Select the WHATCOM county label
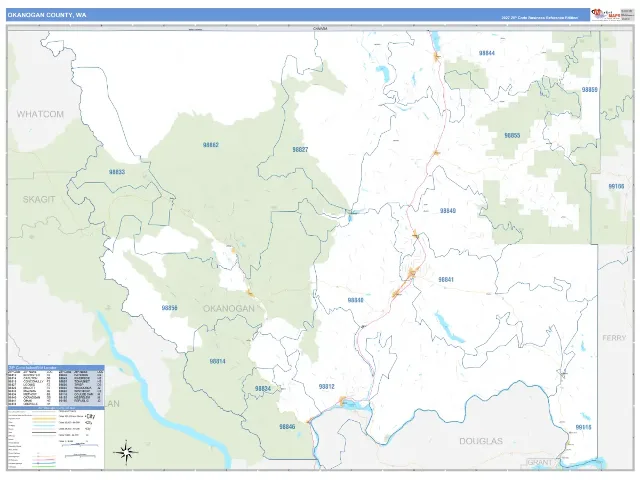Viewport: 640px width, 480px height. (40, 114)
